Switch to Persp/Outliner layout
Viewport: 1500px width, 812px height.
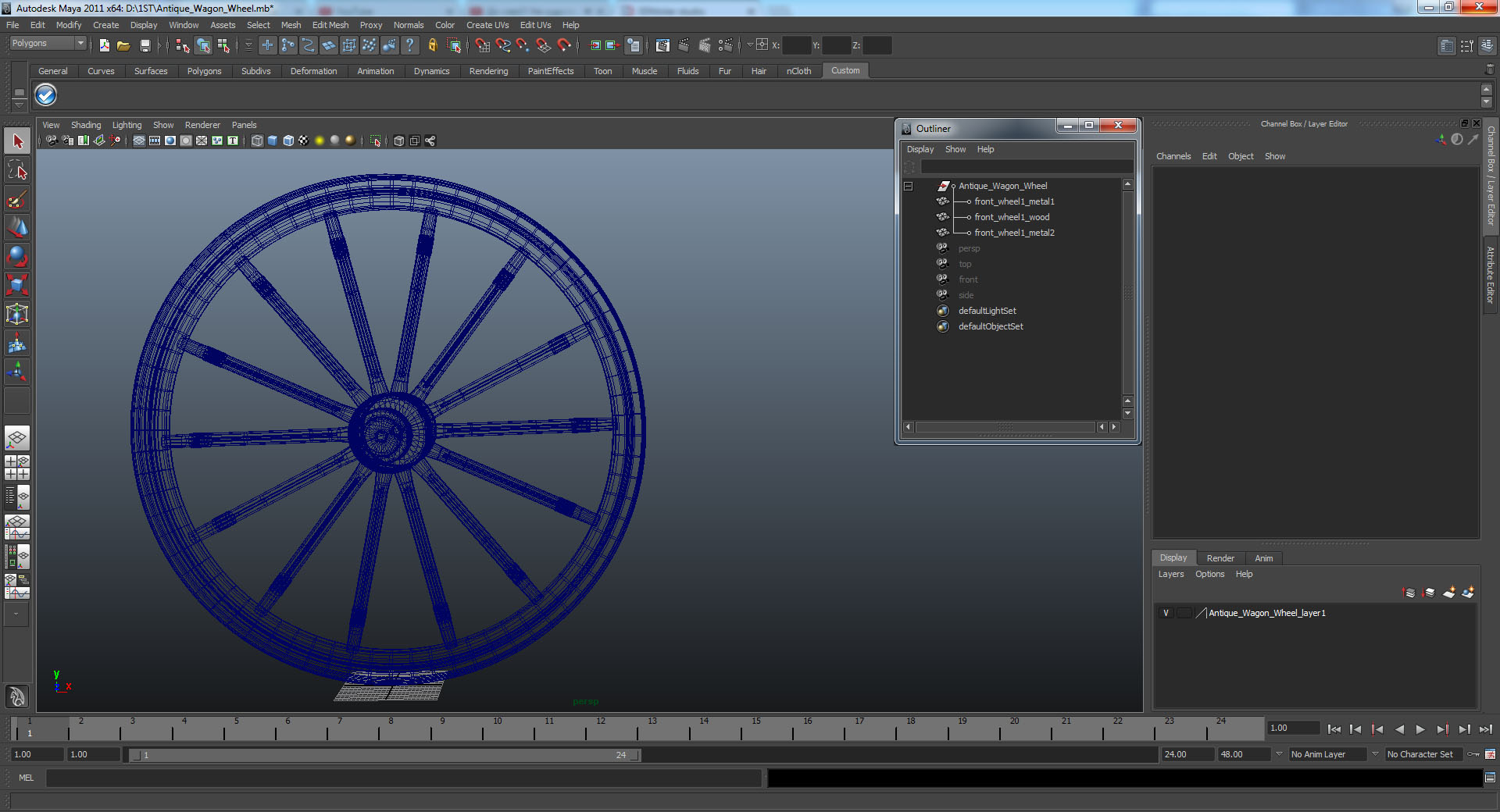point(17,497)
